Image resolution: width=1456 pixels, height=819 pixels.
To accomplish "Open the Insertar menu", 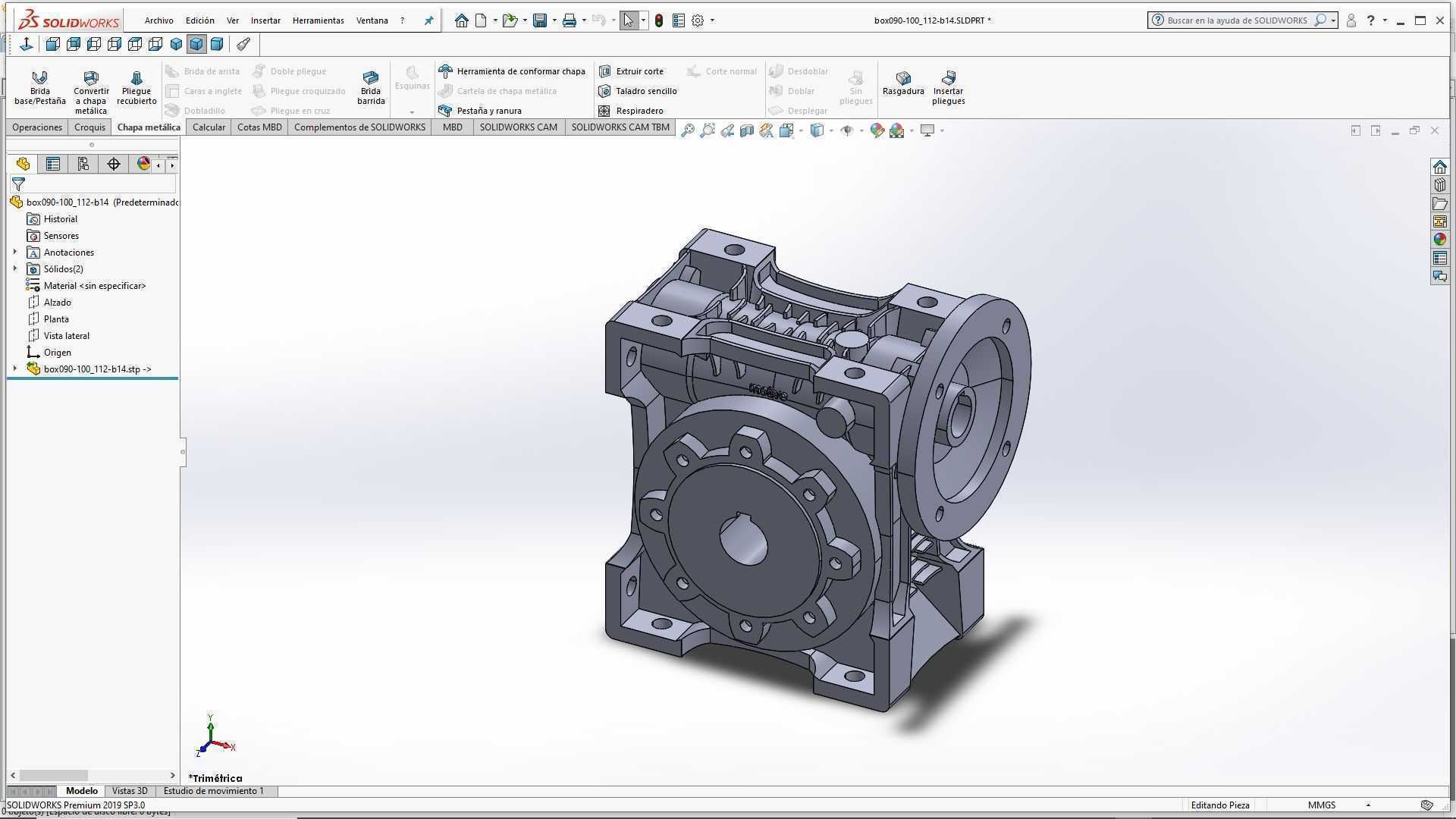I will coord(265,20).
